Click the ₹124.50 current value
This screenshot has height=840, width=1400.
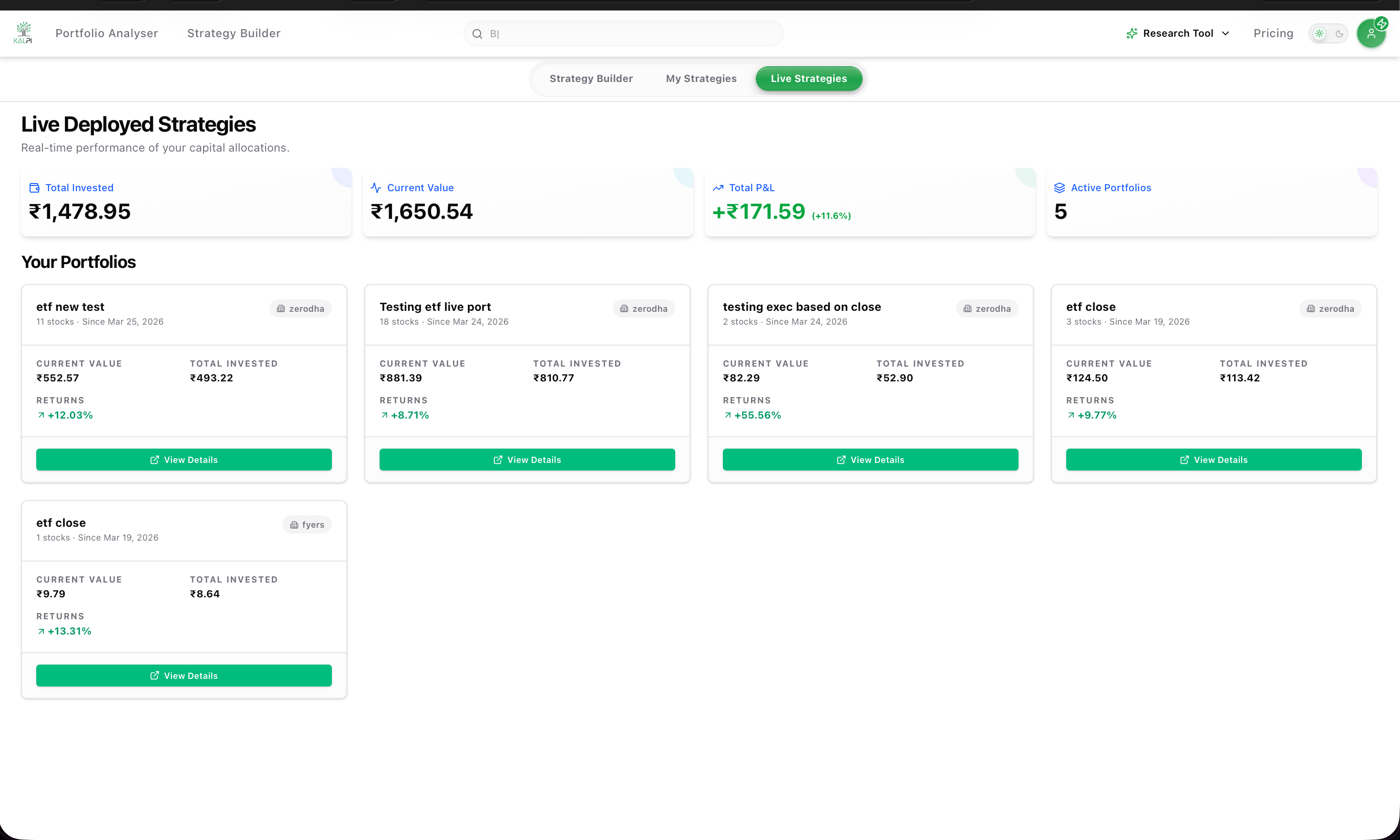(1087, 378)
